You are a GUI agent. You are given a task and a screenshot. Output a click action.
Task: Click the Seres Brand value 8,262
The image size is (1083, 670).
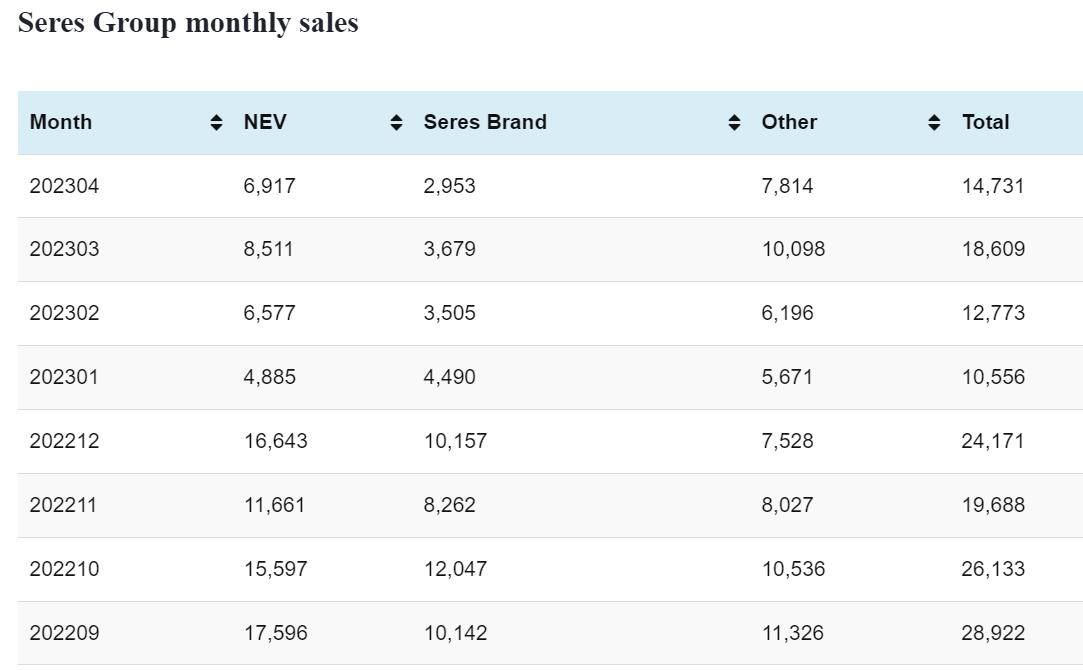[x=449, y=505]
